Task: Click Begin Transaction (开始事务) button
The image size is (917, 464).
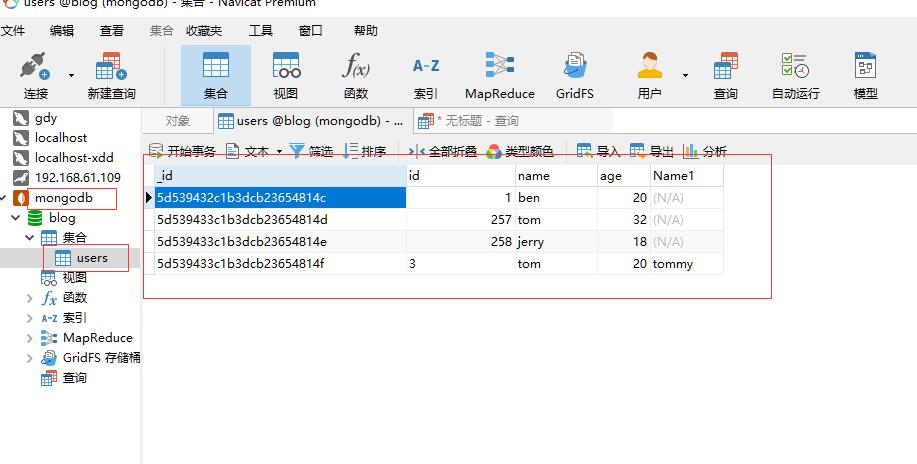Action: tap(182, 152)
